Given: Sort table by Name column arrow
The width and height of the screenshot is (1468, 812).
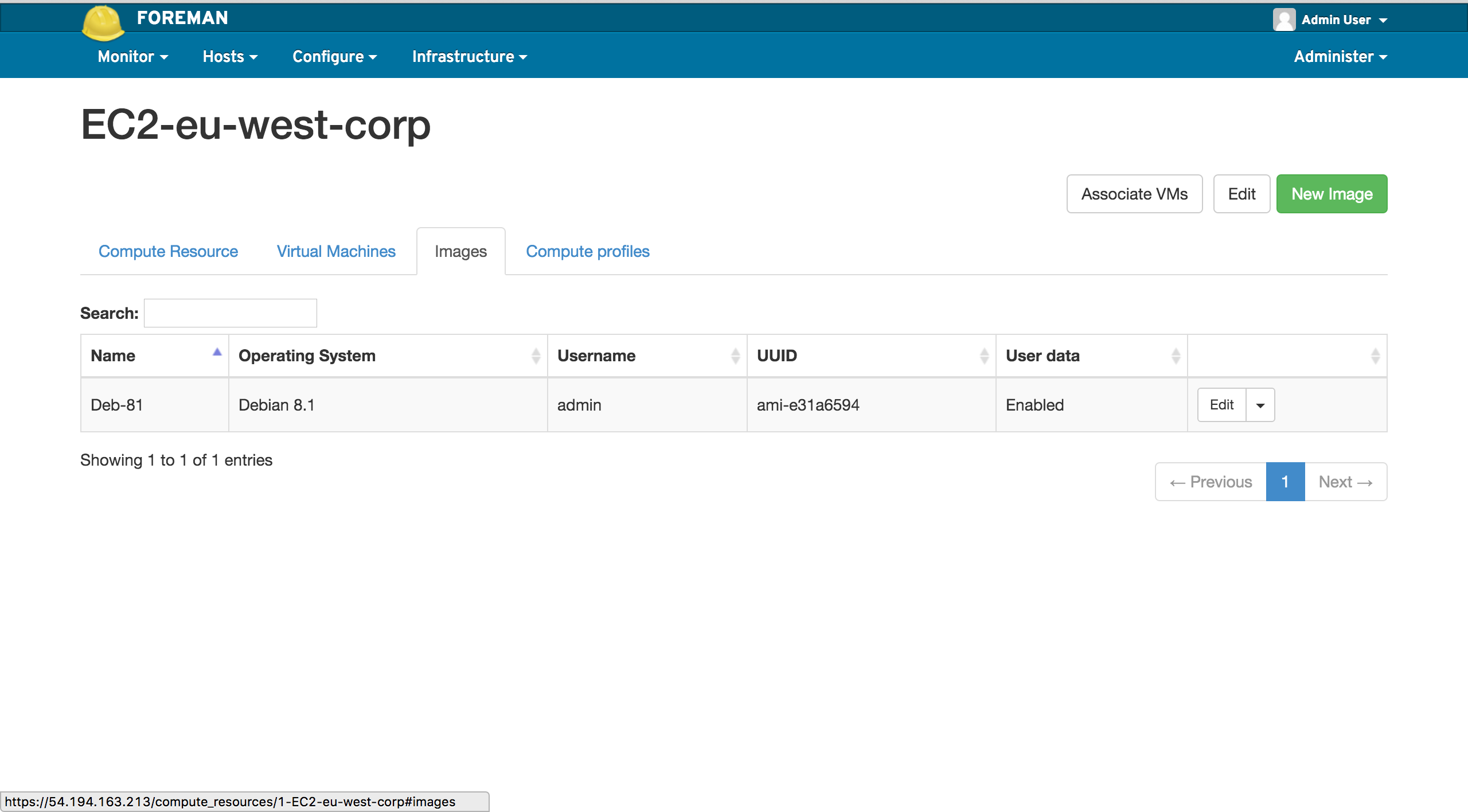Looking at the screenshot, I should (217, 352).
